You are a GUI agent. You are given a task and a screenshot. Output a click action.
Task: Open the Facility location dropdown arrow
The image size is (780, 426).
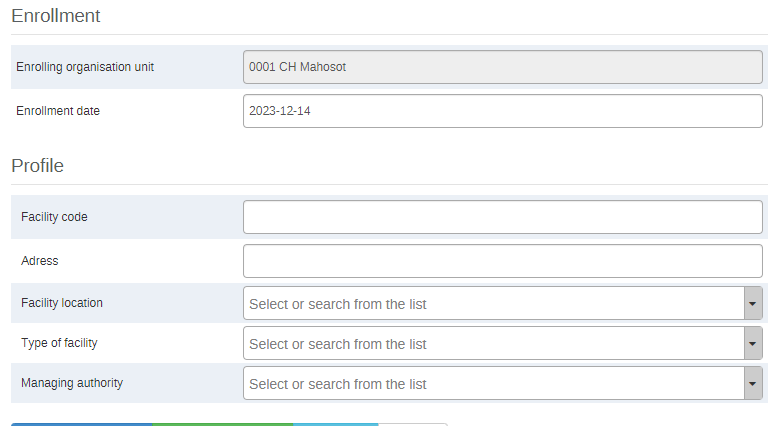[753, 303]
